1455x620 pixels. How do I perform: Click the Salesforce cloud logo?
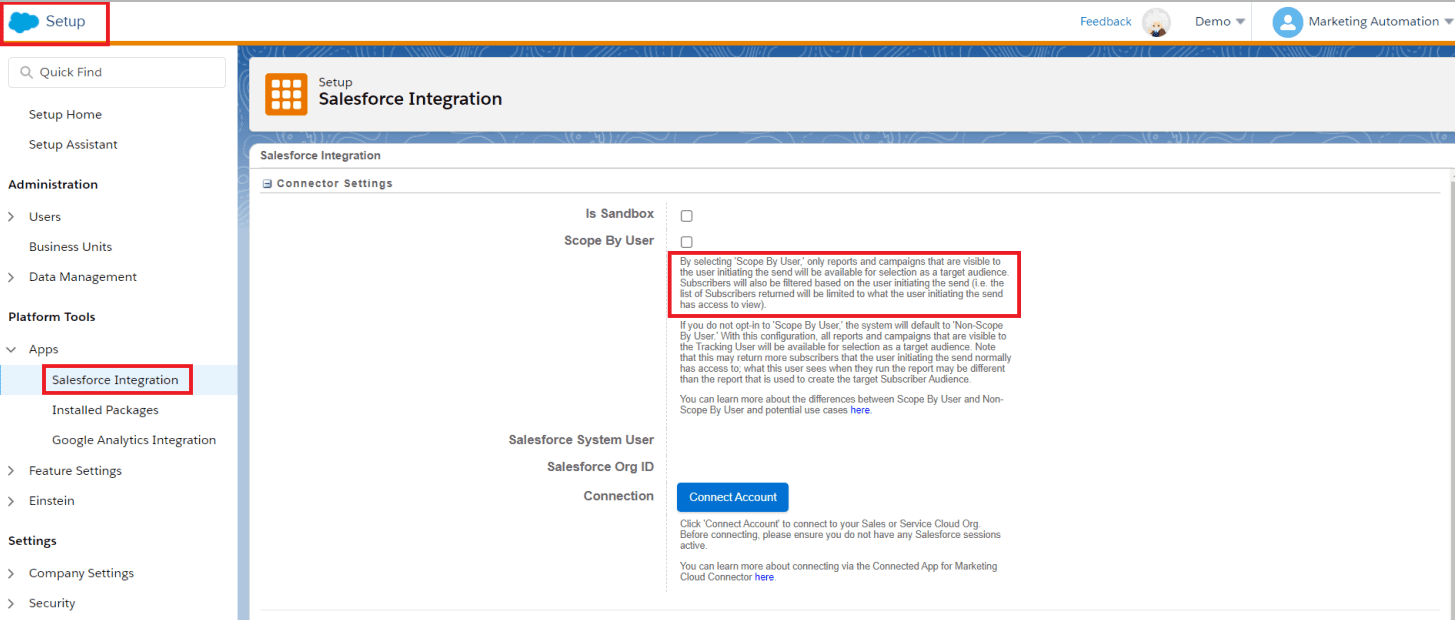click(x=23, y=22)
